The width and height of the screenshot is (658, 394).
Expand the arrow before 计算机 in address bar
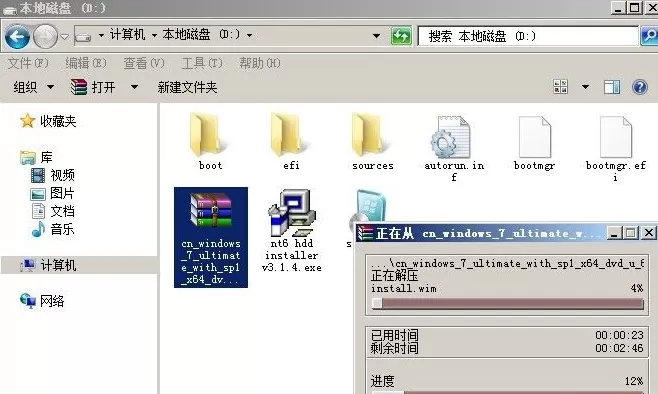click(x=101, y=36)
